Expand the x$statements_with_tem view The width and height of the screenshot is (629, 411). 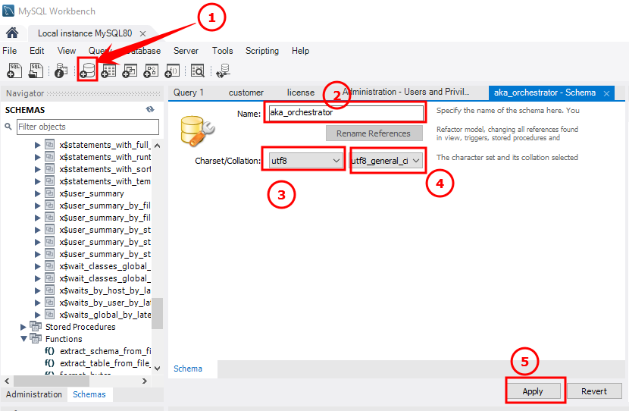click(x=37, y=181)
